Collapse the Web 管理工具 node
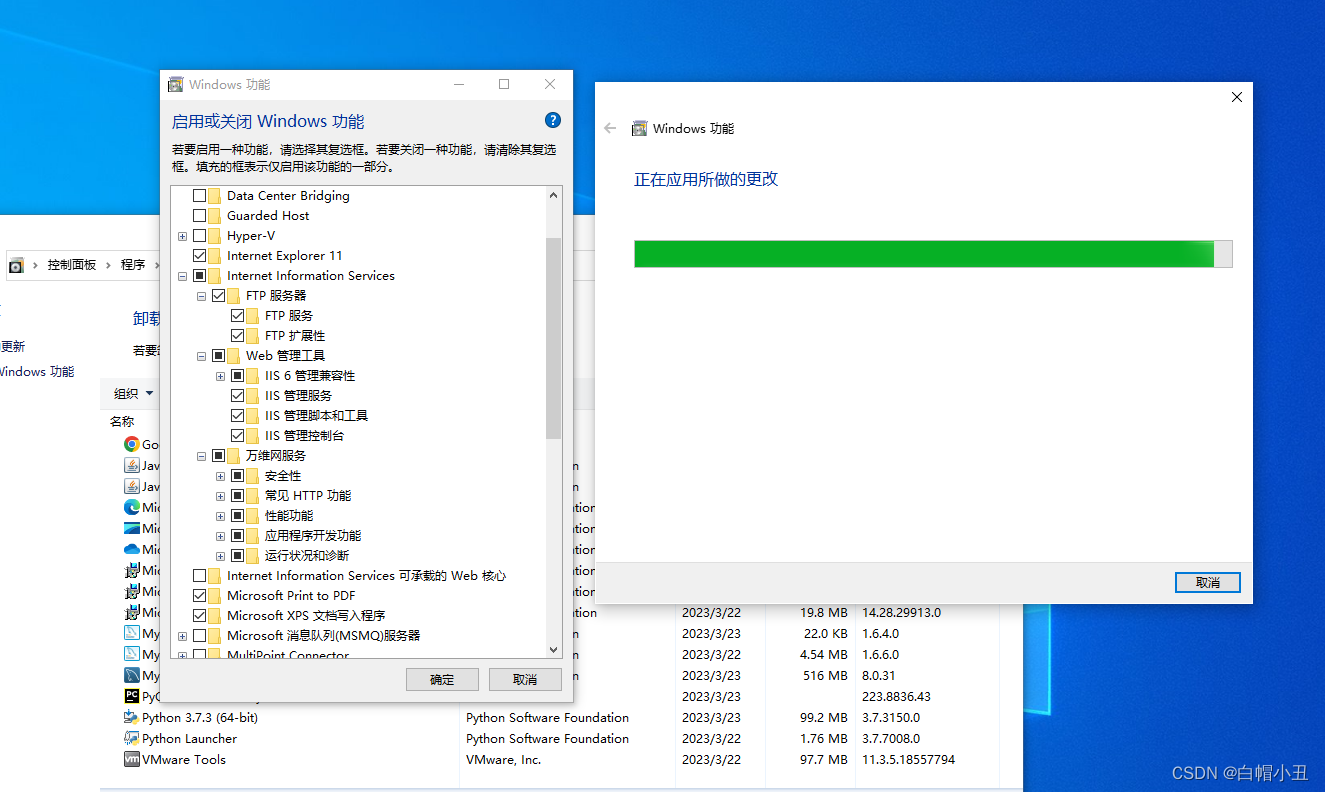The image size is (1325, 792). 201,356
